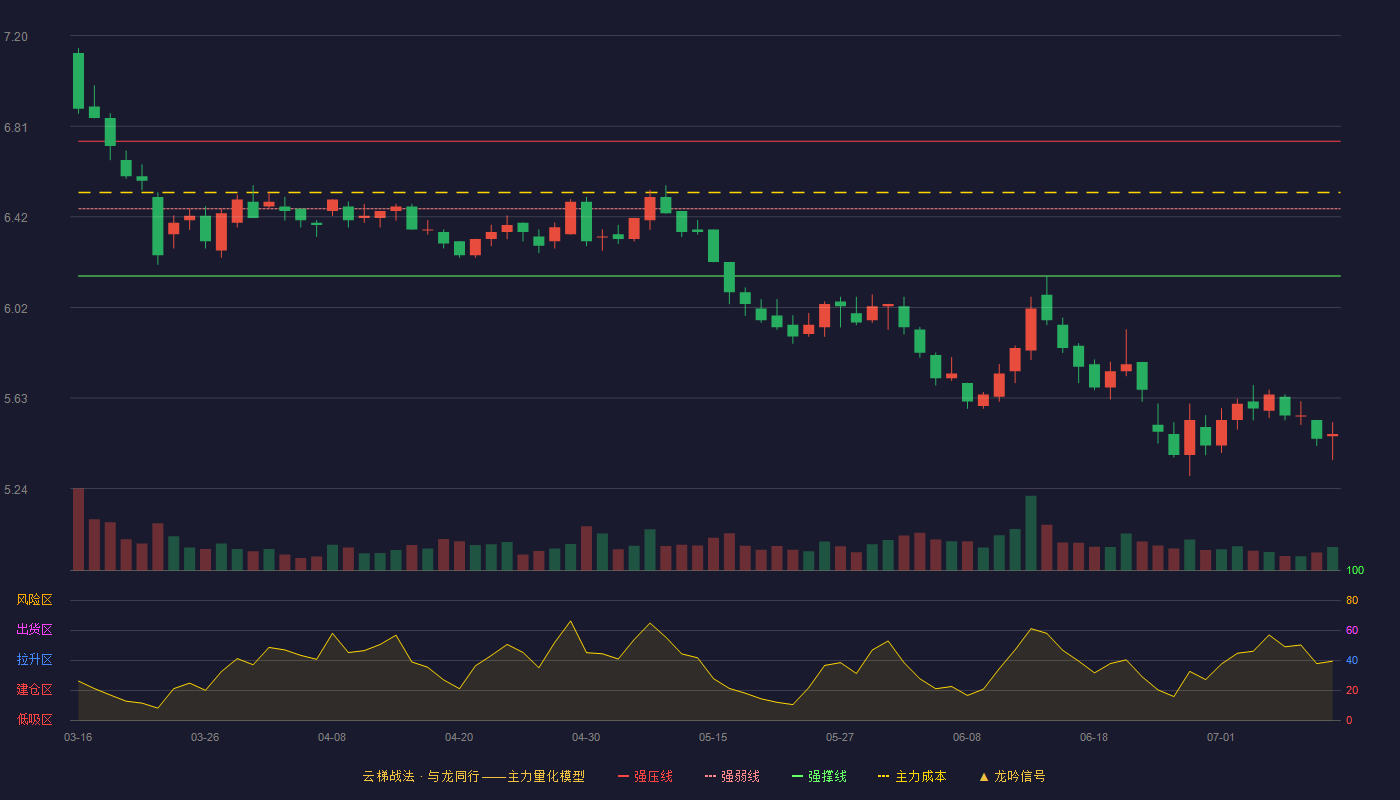The image size is (1400, 800).
Task: Toggle the 强压线 legend item
Action: pos(645,776)
